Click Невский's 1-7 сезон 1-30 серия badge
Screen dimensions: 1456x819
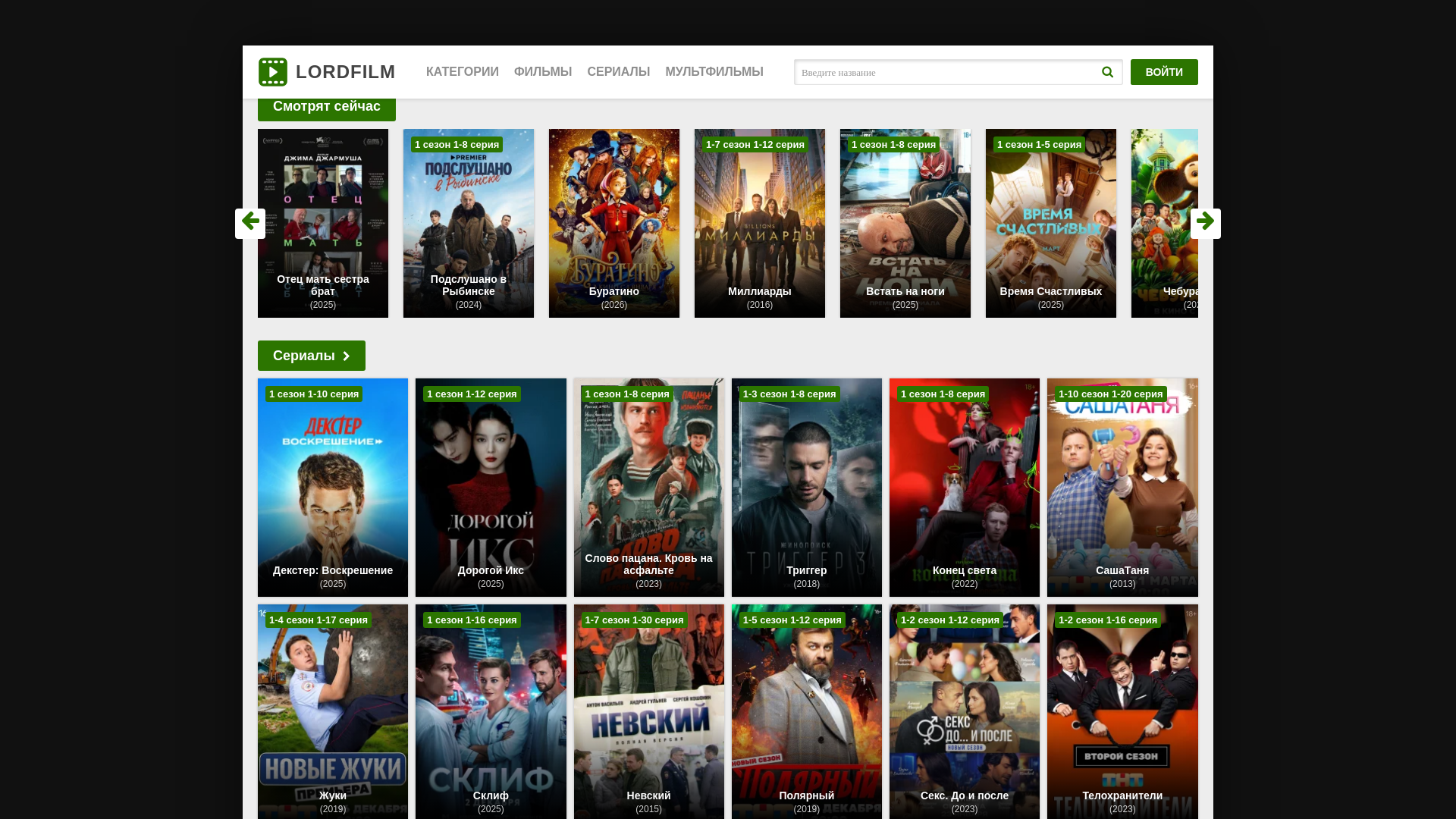pyautogui.click(x=635, y=620)
